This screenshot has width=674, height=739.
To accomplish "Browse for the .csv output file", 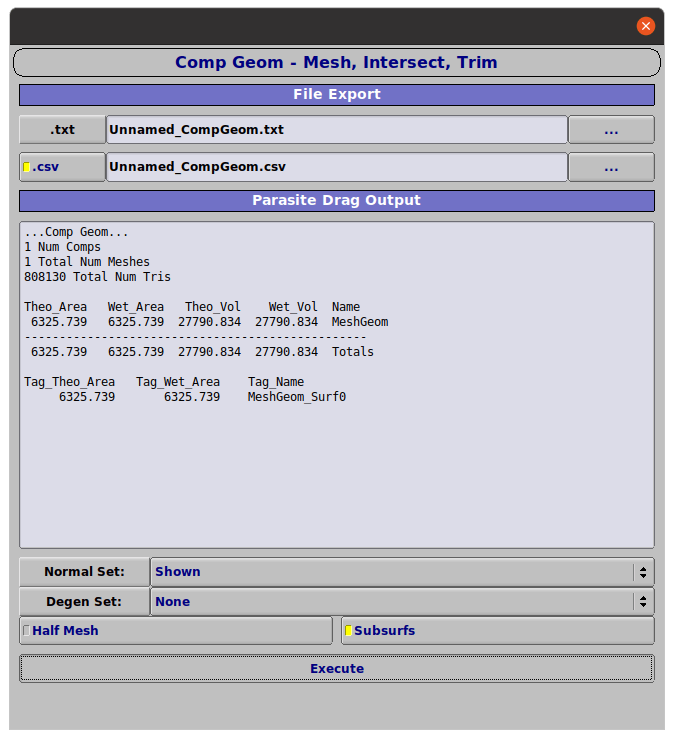I will pyautogui.click(x=611, y=167).
